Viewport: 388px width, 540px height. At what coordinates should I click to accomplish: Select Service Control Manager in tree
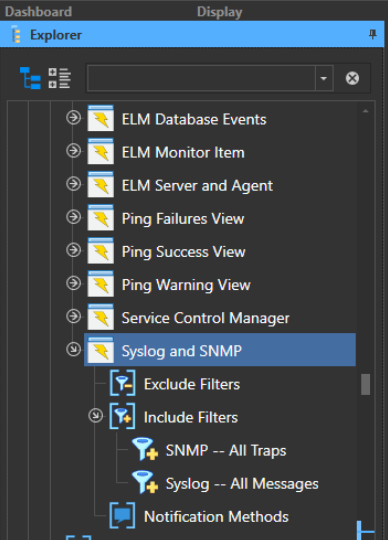point(205,318)
